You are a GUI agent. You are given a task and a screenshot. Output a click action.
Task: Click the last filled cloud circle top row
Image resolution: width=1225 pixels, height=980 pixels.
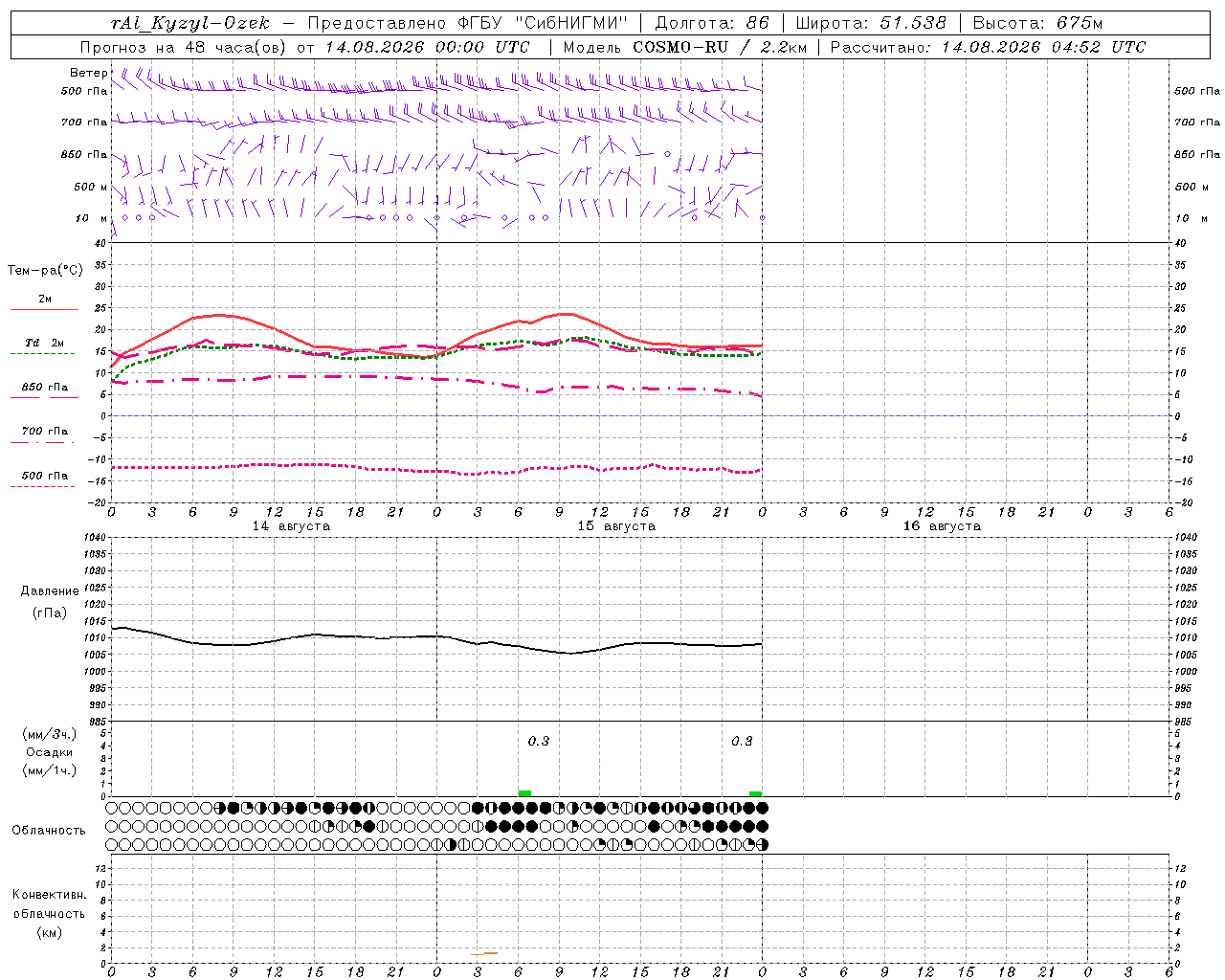point(763,808)
